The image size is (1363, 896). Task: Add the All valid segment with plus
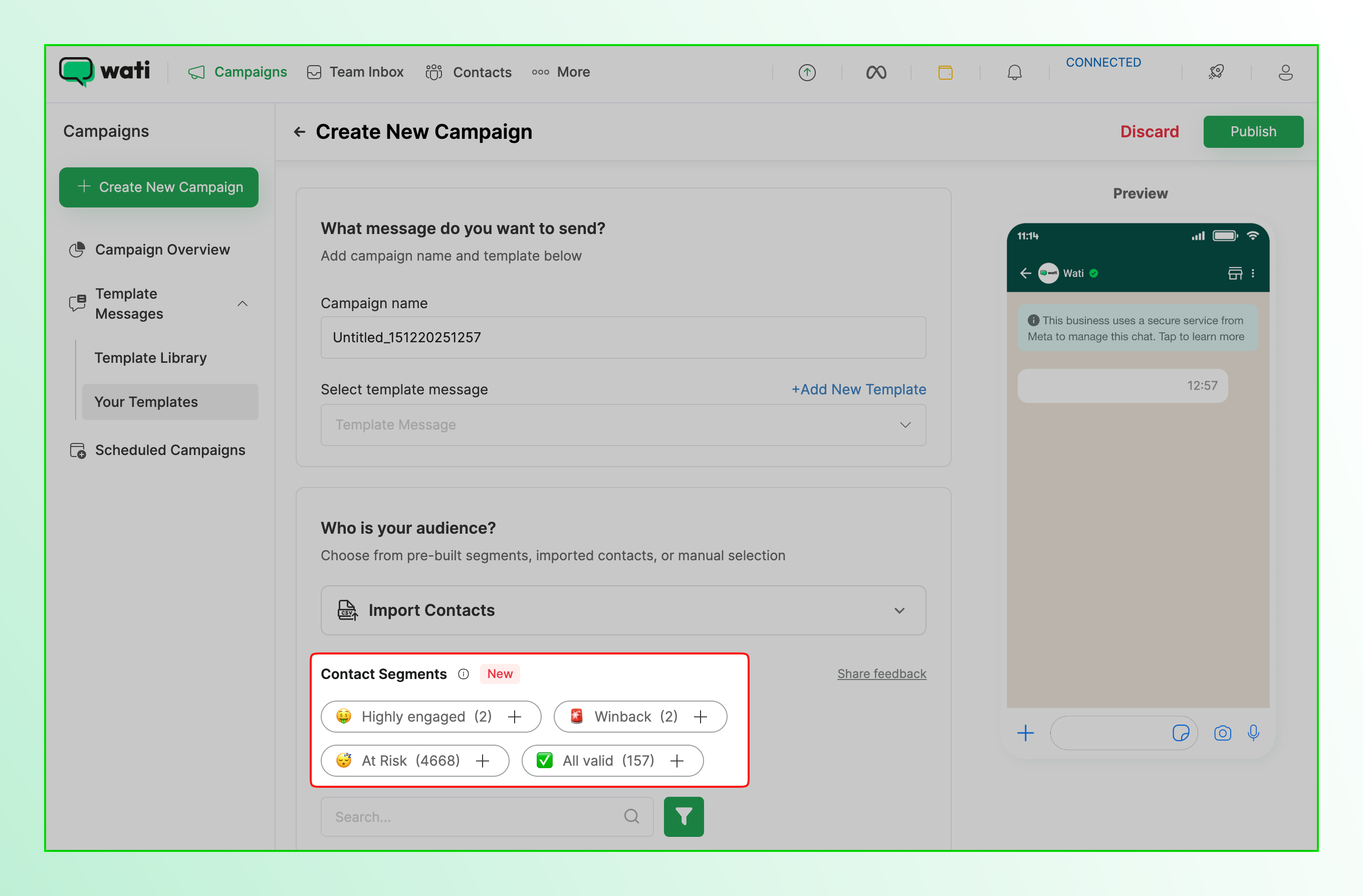tap(677, 761)
